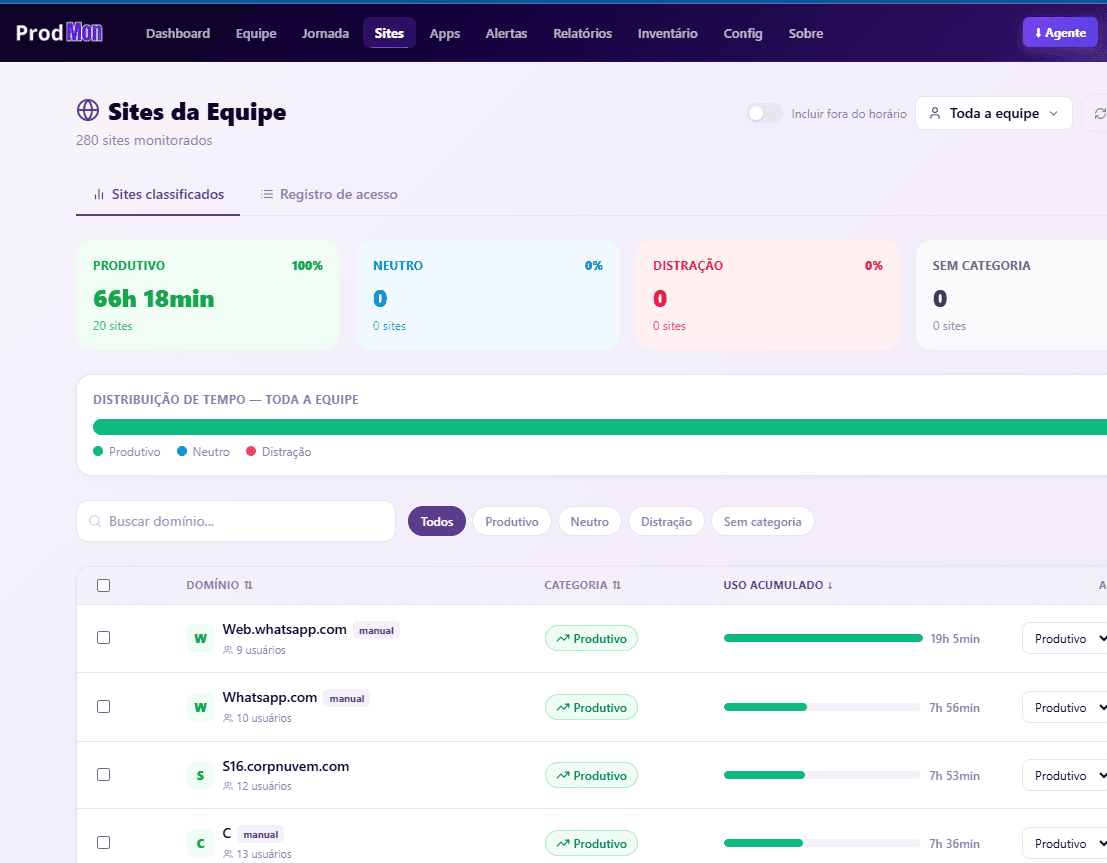Click the manual badge on row C
This screenshot has height=863, width=1107.
(x=261, y=834)
